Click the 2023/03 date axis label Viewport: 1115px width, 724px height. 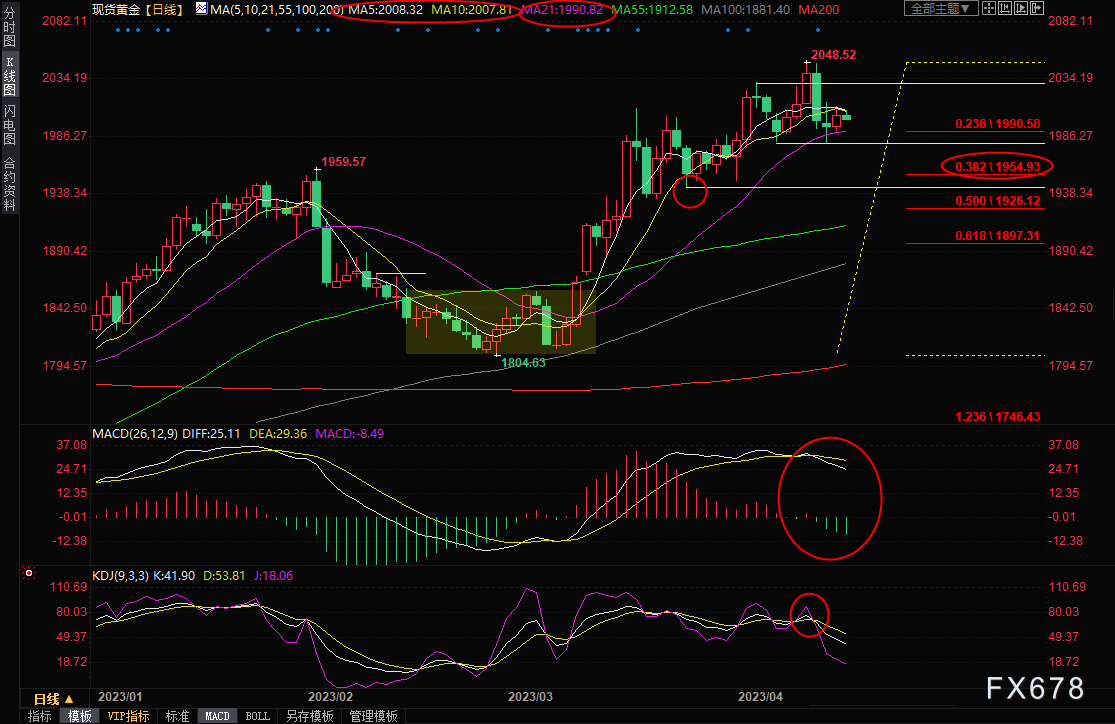click(x=530, y=697)
